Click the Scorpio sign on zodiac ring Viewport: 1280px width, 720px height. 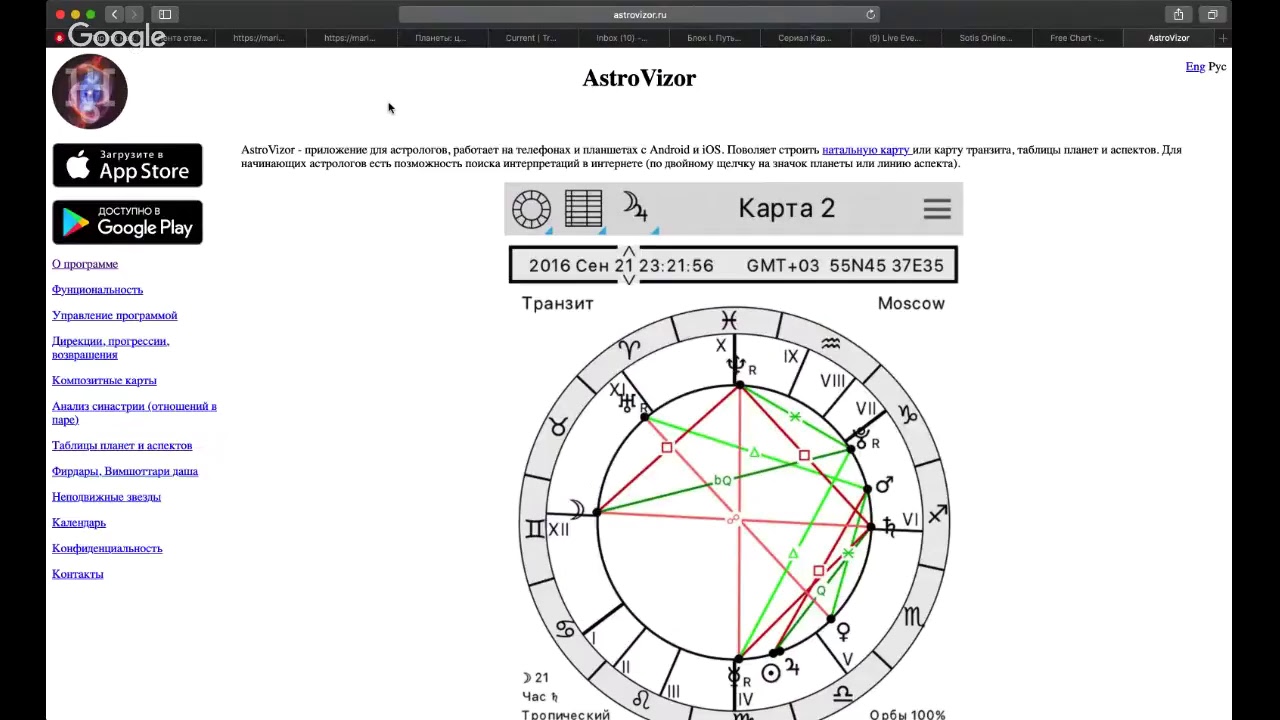(x=913, y=619)
